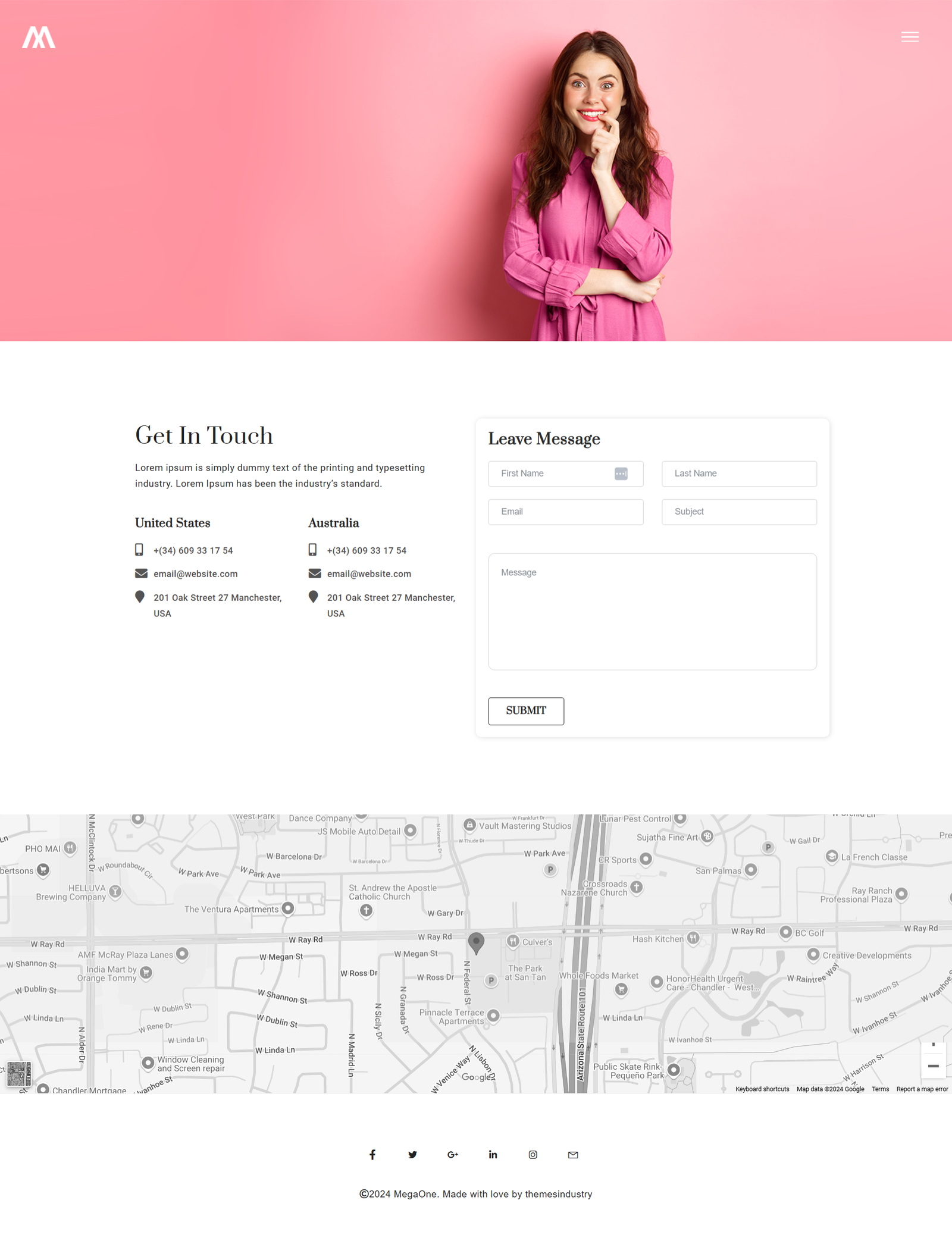This screenshot has width=952, height=1241.
Task: Click the Australia heading
Action: tap(333, 523)
